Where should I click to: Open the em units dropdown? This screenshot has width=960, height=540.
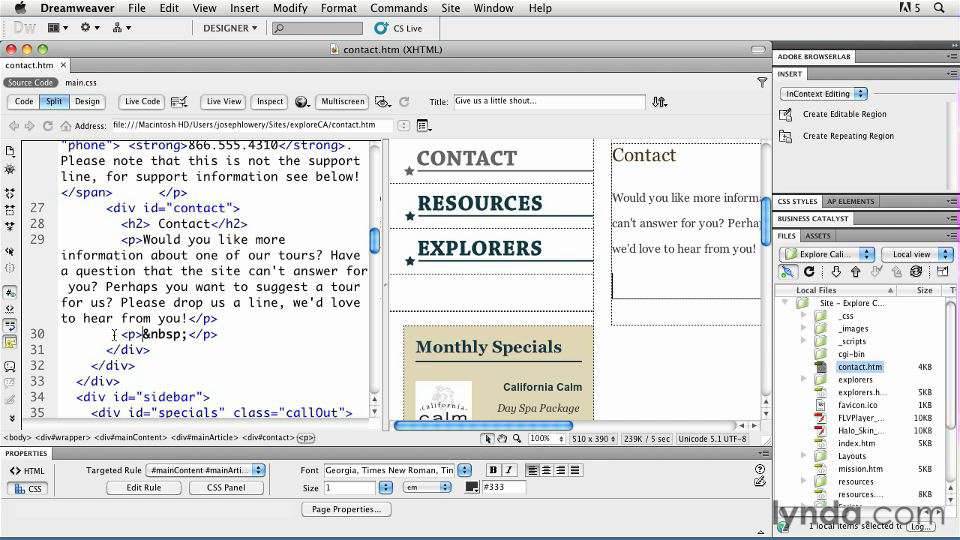(427, 487)
